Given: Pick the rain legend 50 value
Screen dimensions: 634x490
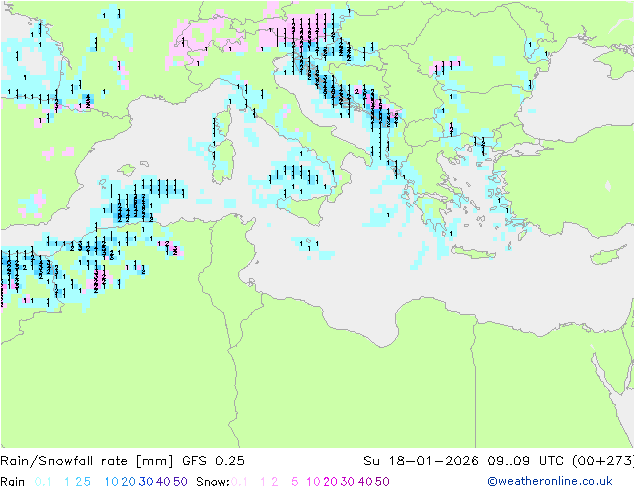Looking at the screenshot, I should pyautogui.click(x=180, y=482).
